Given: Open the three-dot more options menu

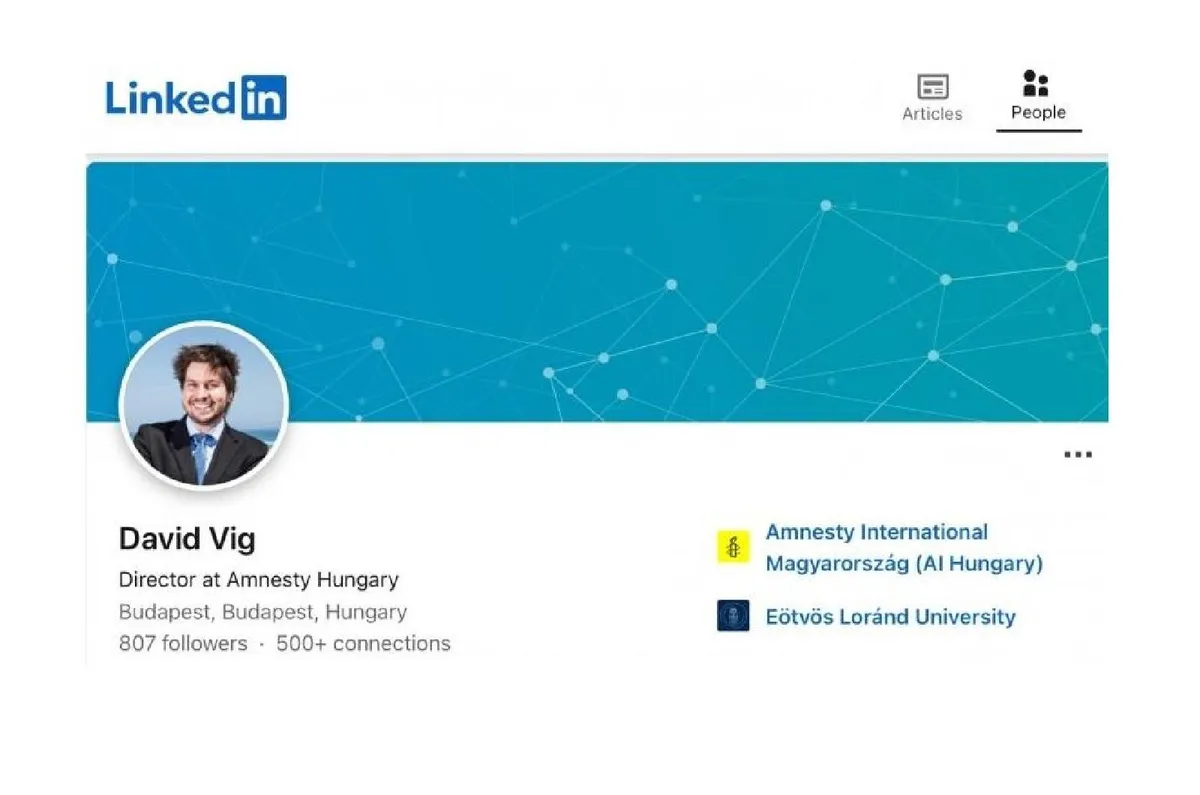Looking at the screenshot, I should point(1077,455).
